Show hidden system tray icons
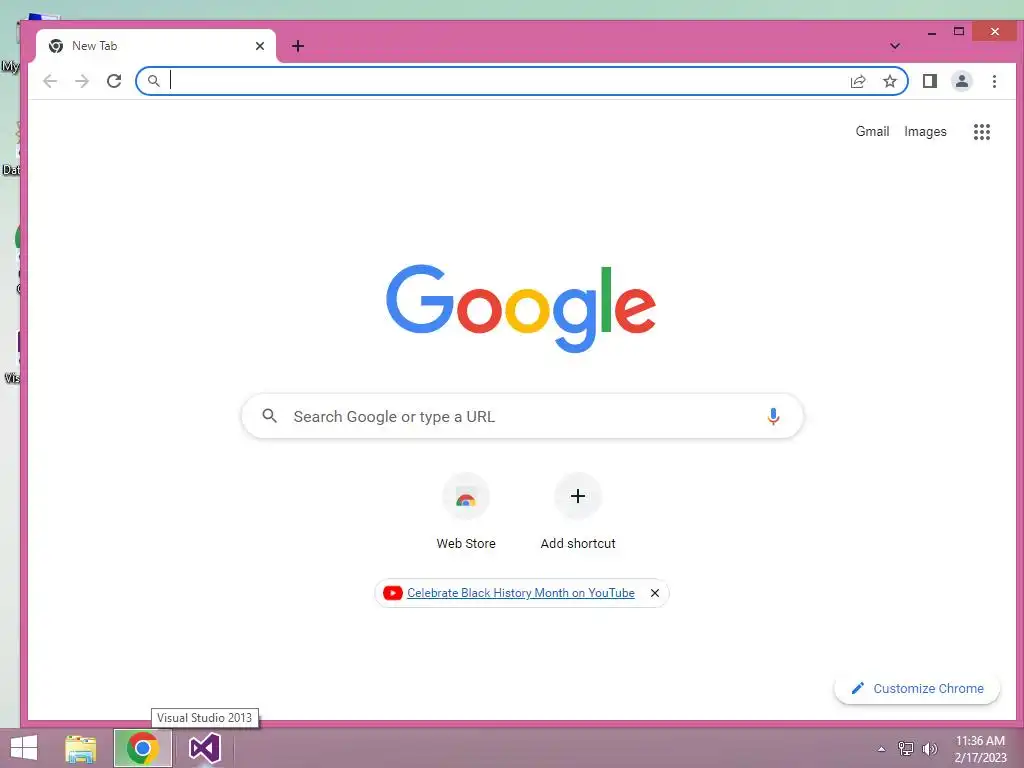 [x=882, y=749]
